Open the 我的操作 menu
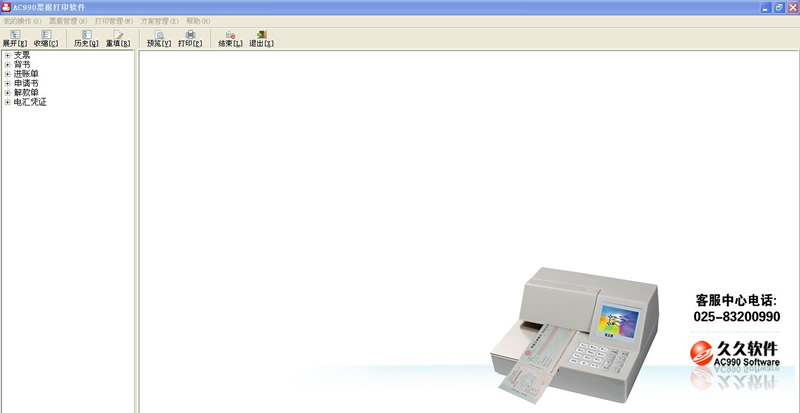The width and height of the screenshot is (800, 413). [x=22, y=21]
